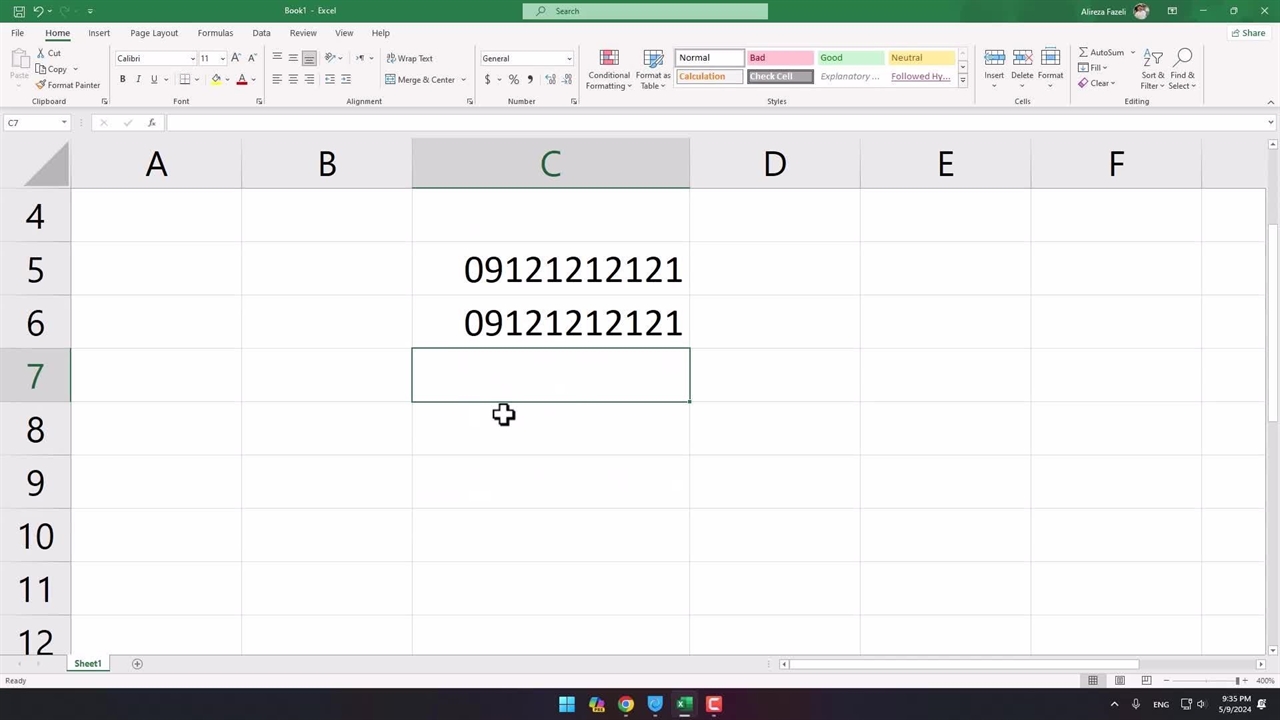The height and width of the screenshot is (720, 1280).
Task: Click the Increase Font Size icon
Action: tap(236, 58)
